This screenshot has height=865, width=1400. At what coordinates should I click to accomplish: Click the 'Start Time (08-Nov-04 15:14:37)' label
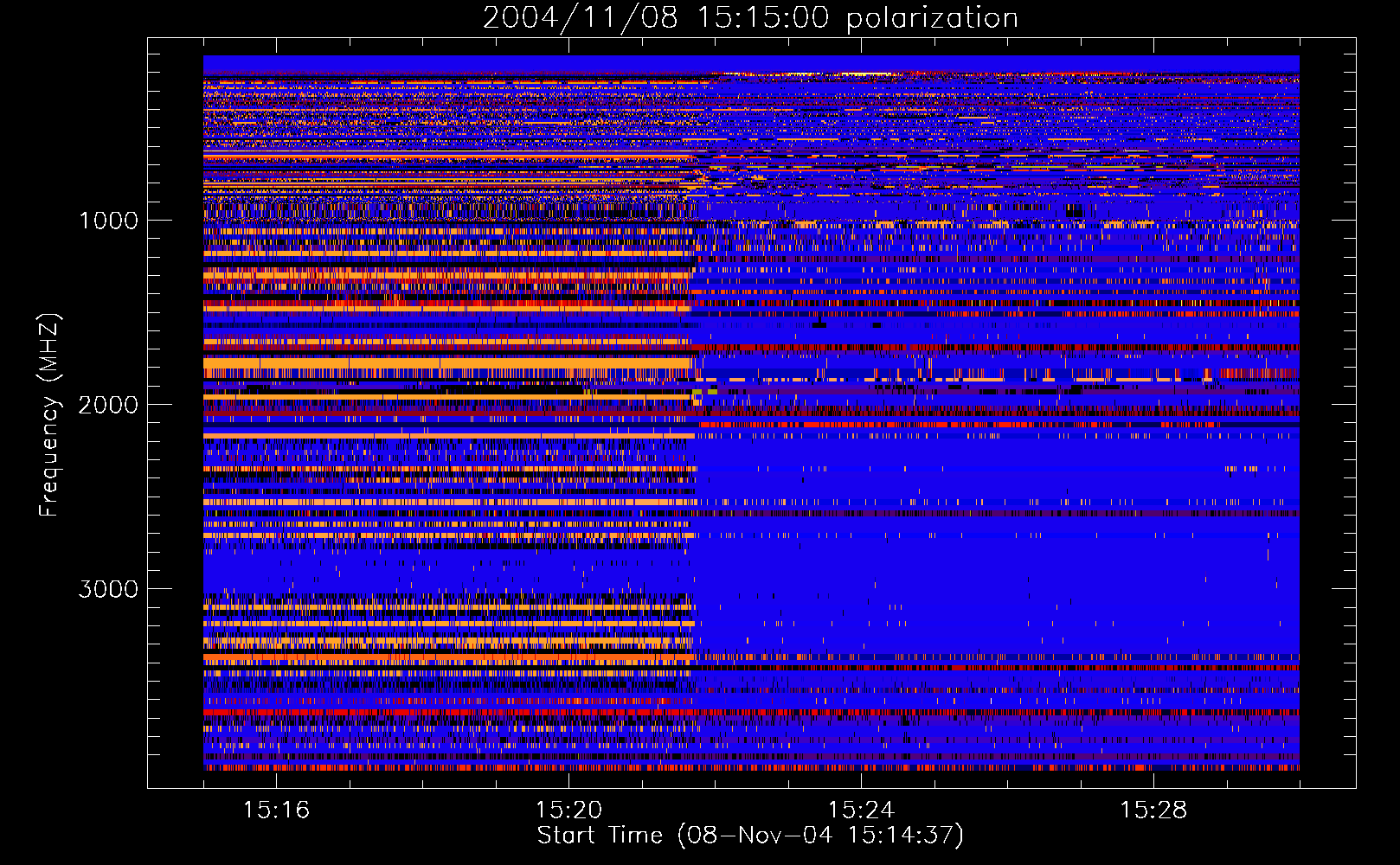click(x=750, y=835)
